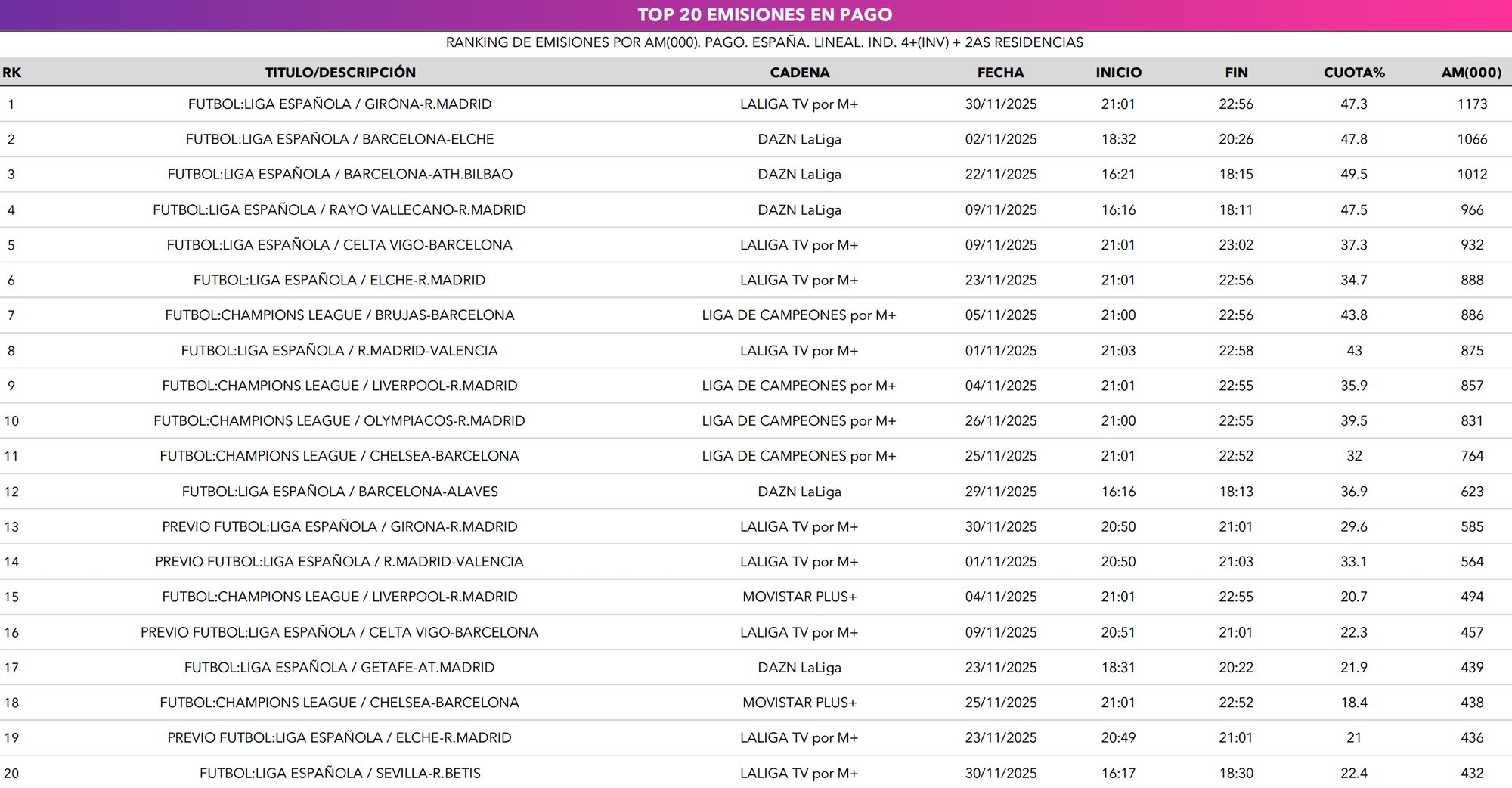Click the INICIO column header
The height and width of the screenshot is (788, 1512).
pyautogui.click(x=1120, y=73)
